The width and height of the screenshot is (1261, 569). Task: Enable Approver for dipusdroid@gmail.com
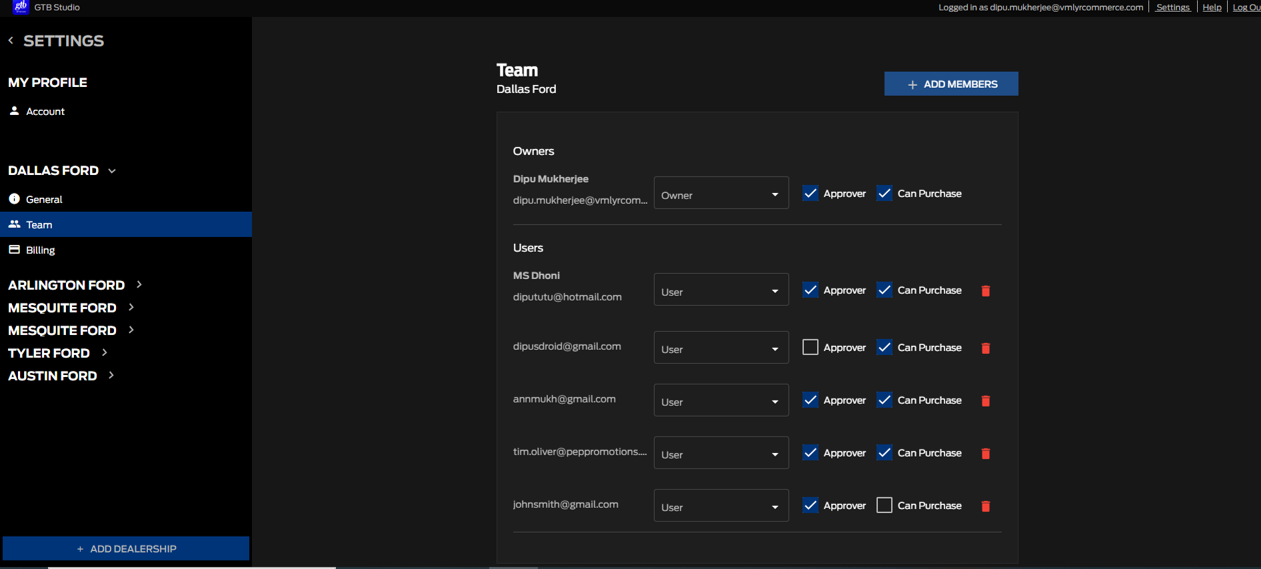[810, 347]
